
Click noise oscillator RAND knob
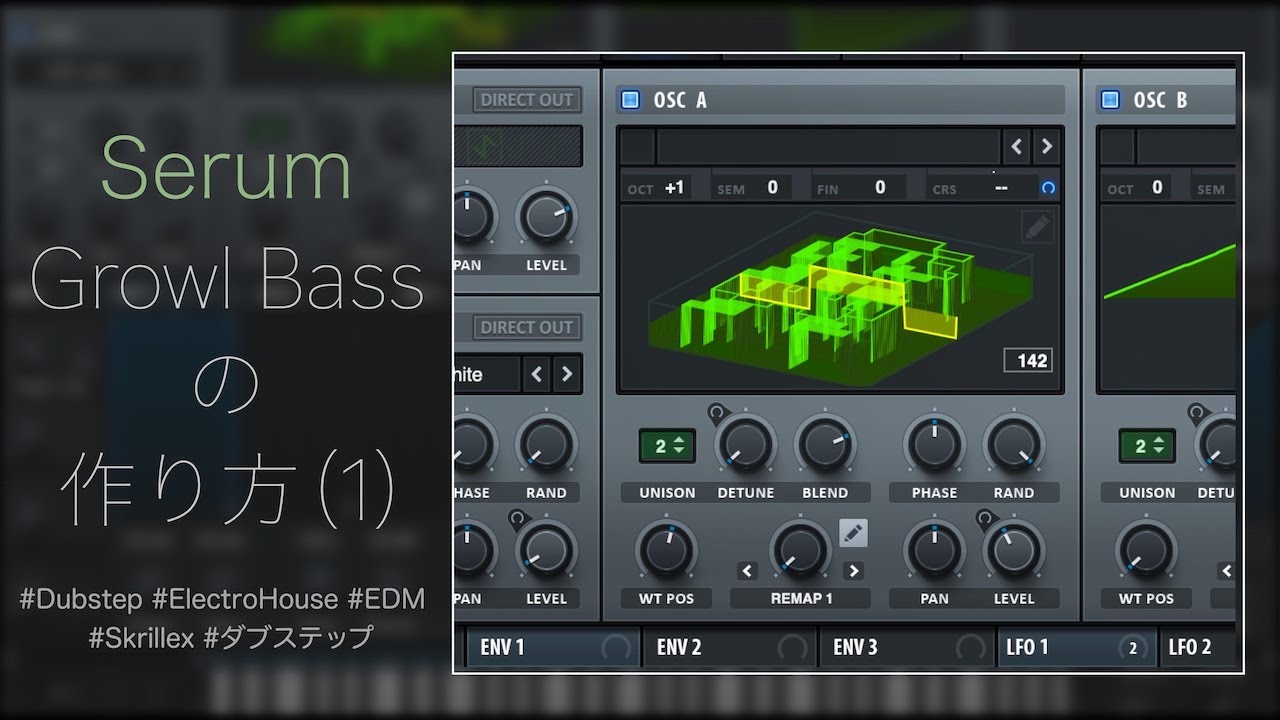pyautogui.click(x=546, y=445)
